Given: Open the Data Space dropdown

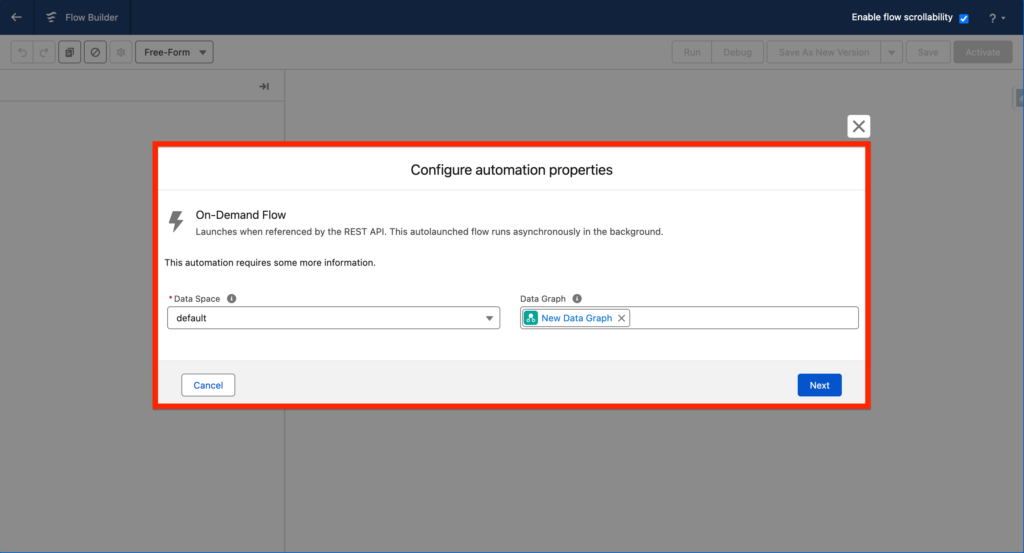Looking at the screenshot, I should 333,318.
